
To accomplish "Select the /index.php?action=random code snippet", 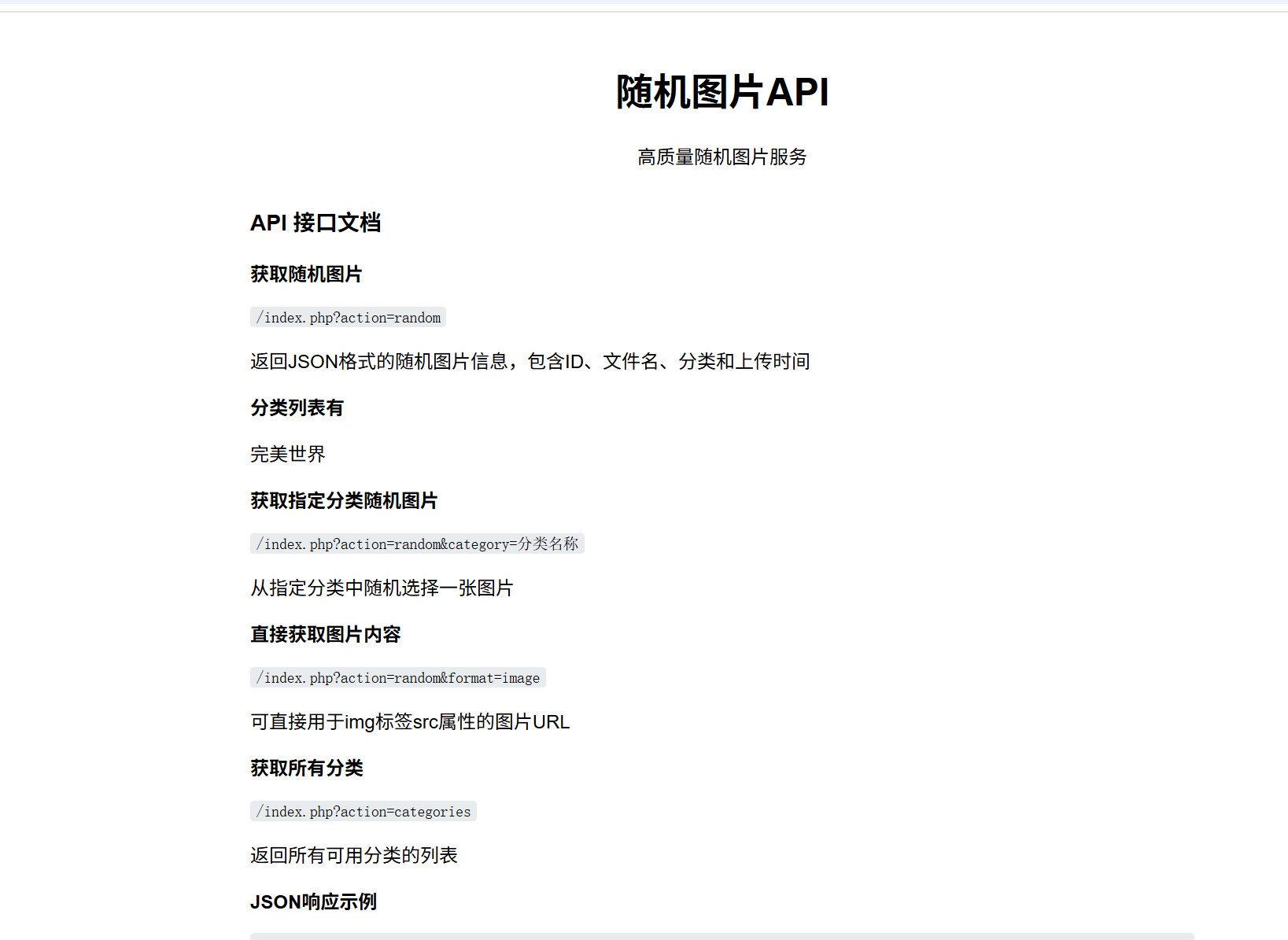I will click(x=348, y=317).
